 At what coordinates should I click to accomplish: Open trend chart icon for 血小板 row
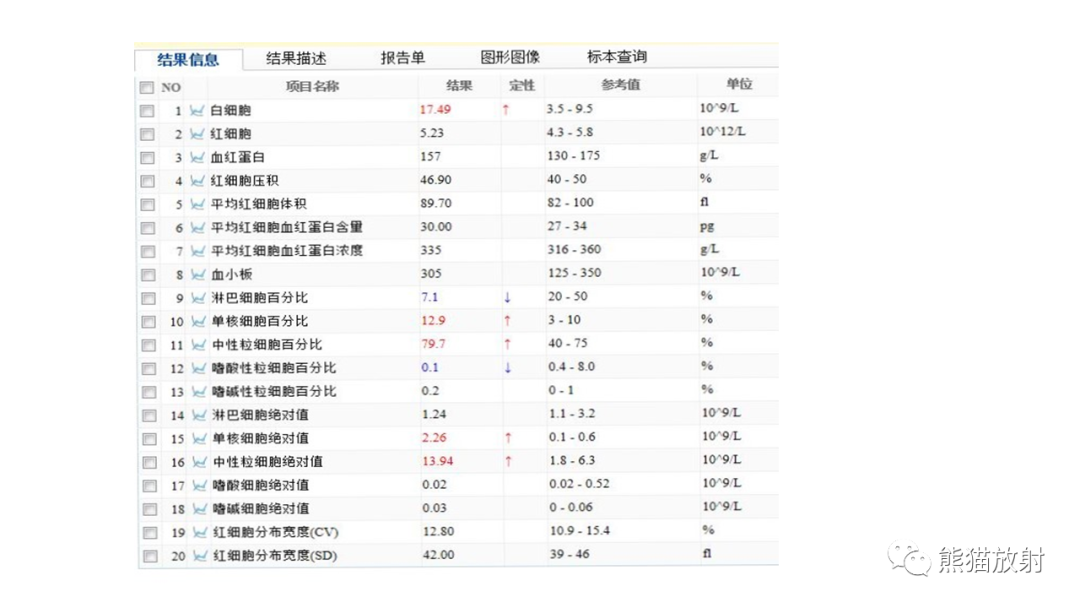pyautogui.click(x=198, y=274)
